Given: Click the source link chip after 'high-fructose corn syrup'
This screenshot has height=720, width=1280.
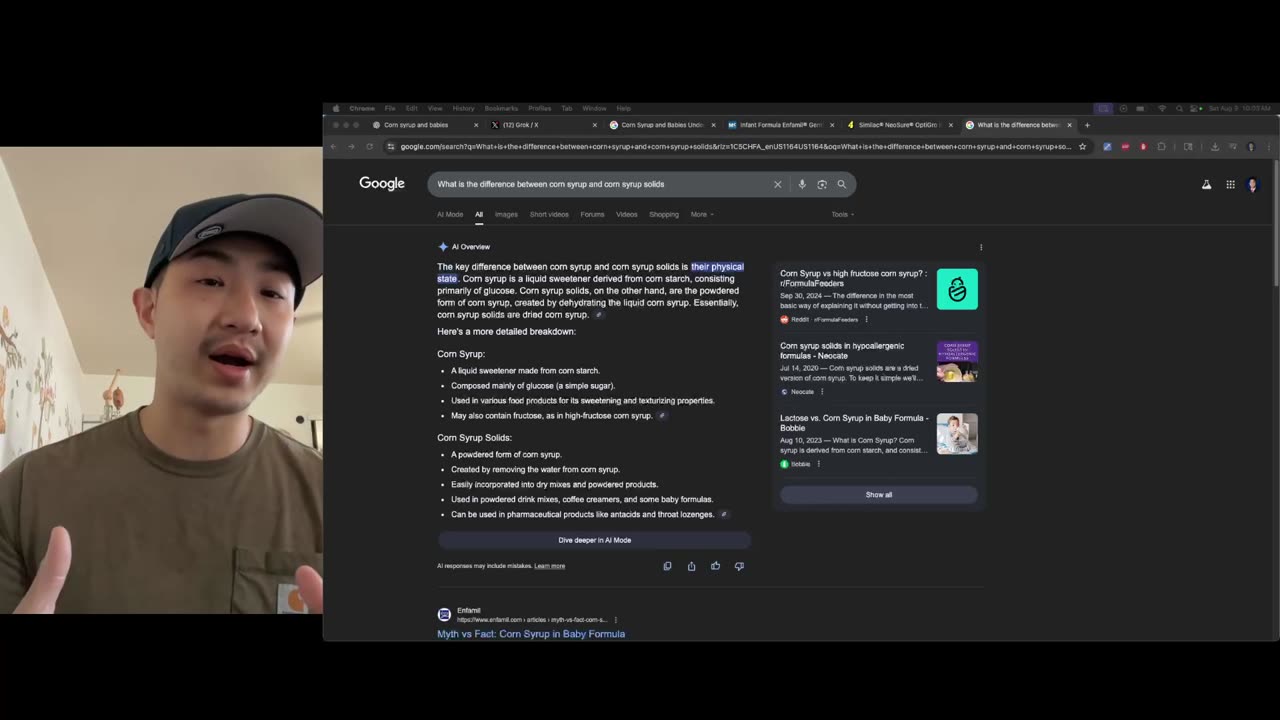Looking at the screenshot, I should (x=662, y=416).
